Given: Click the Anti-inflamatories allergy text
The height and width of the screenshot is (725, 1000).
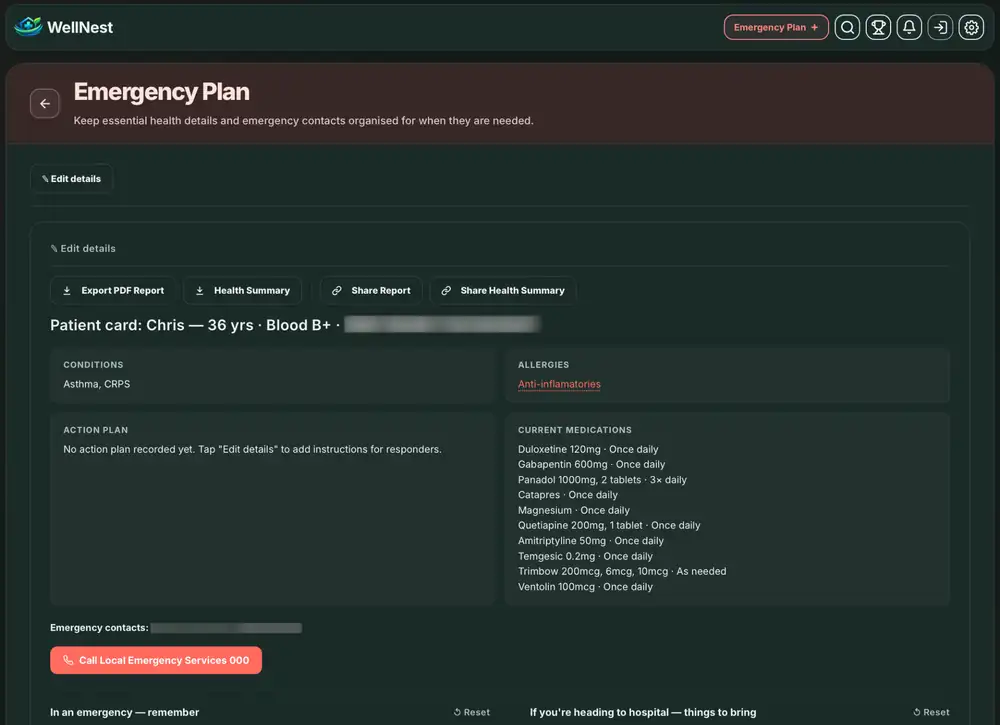Looking at the screenshot, I should [559, 384].
